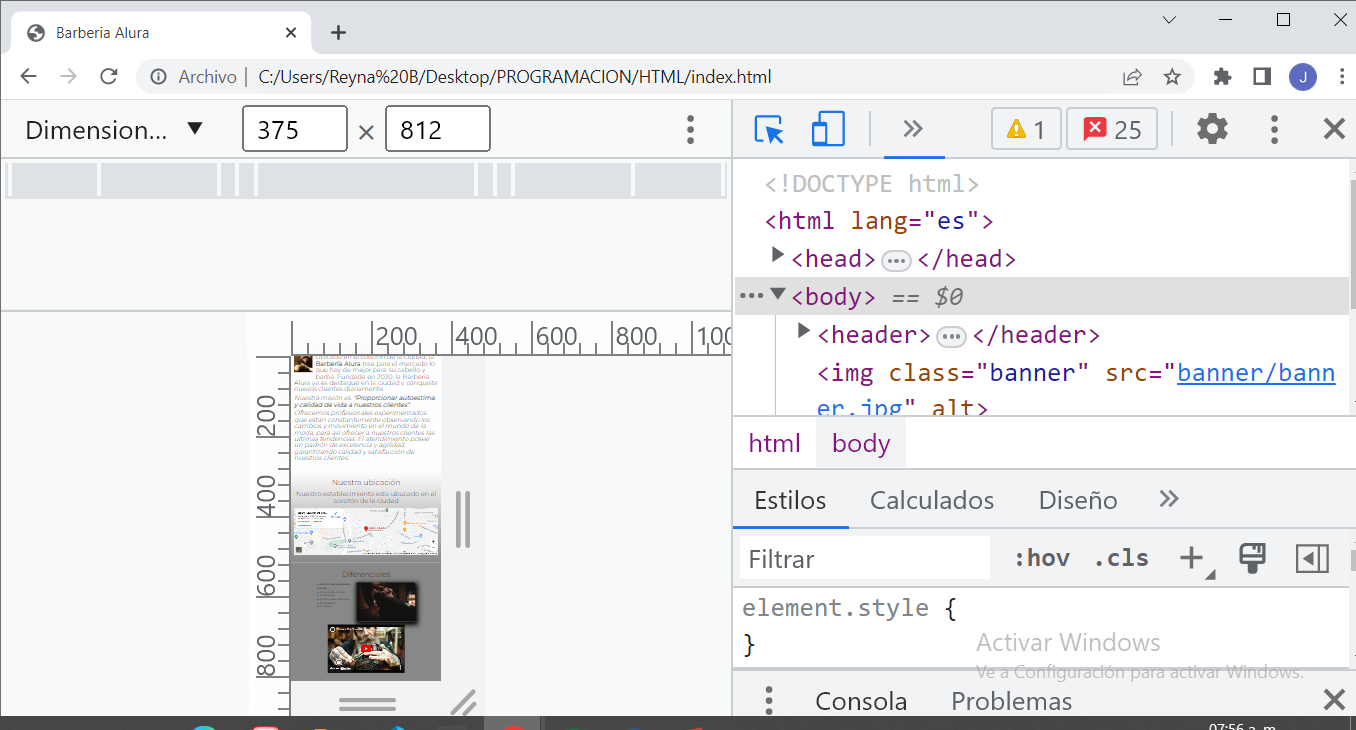Switch to the Calculados tab
The image size is (1356, 730).
point(932,500)
